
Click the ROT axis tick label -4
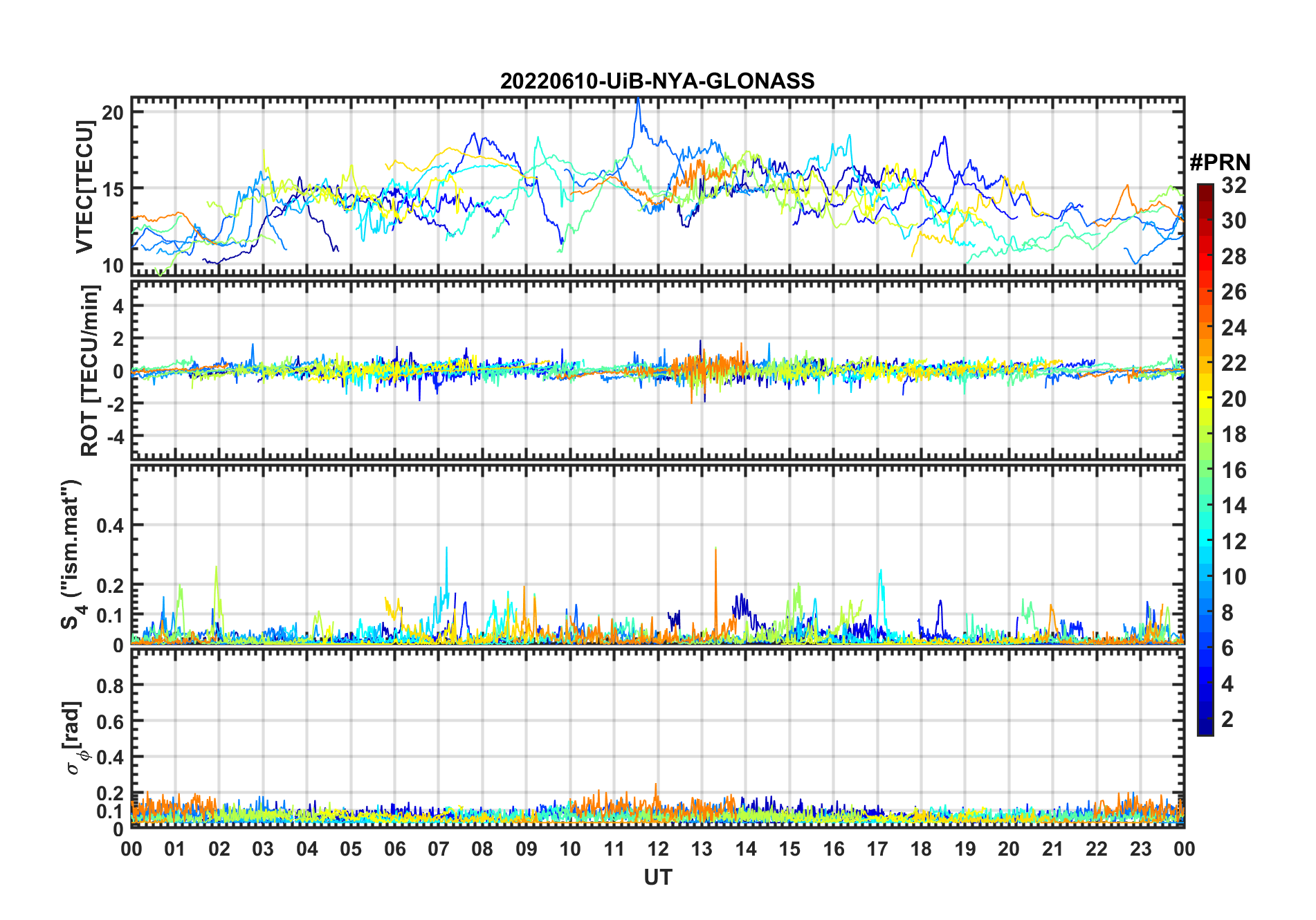pyautogui.click(x=116, y=437)
